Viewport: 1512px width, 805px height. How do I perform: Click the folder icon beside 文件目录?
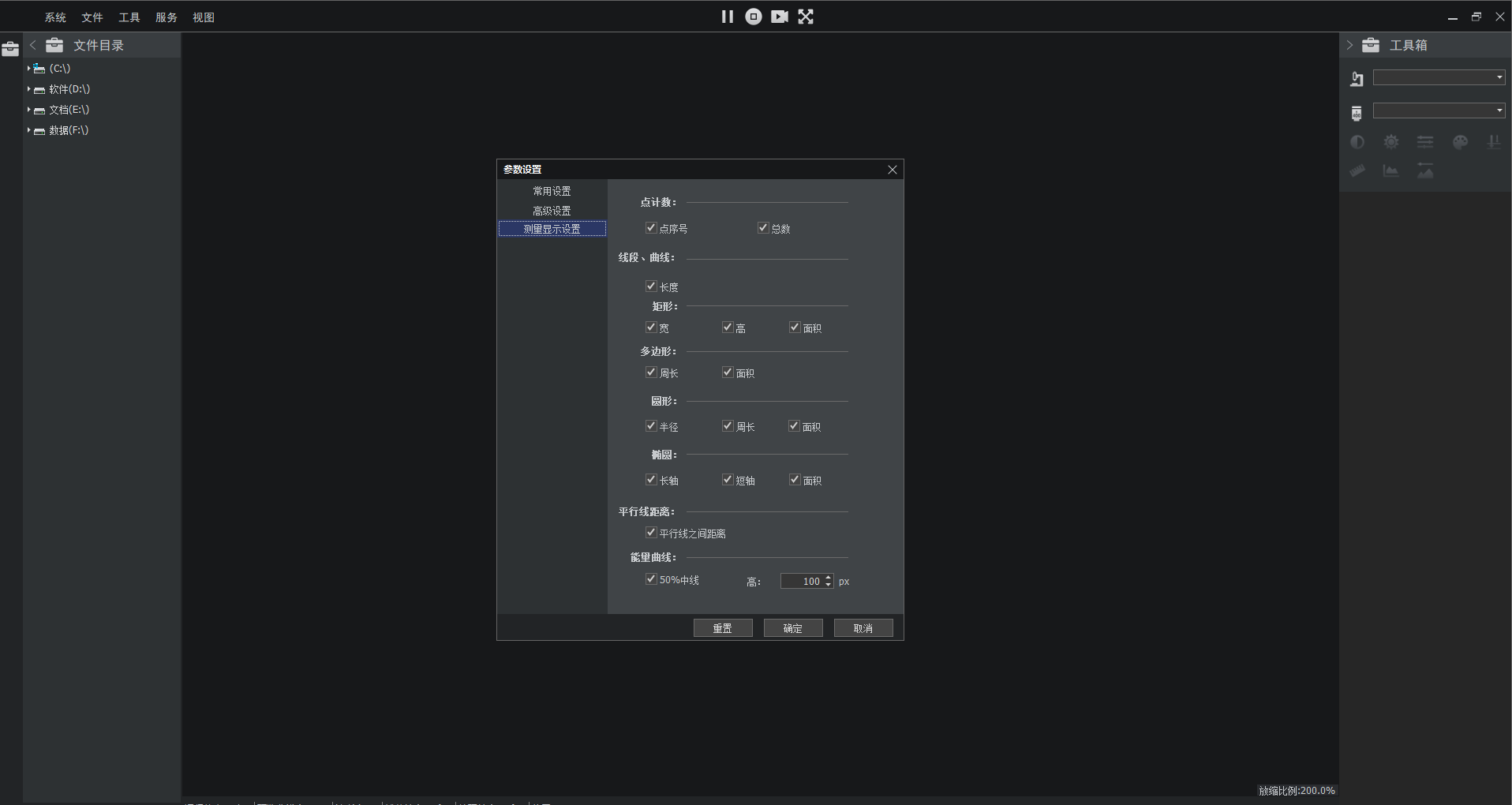[54, 45]
